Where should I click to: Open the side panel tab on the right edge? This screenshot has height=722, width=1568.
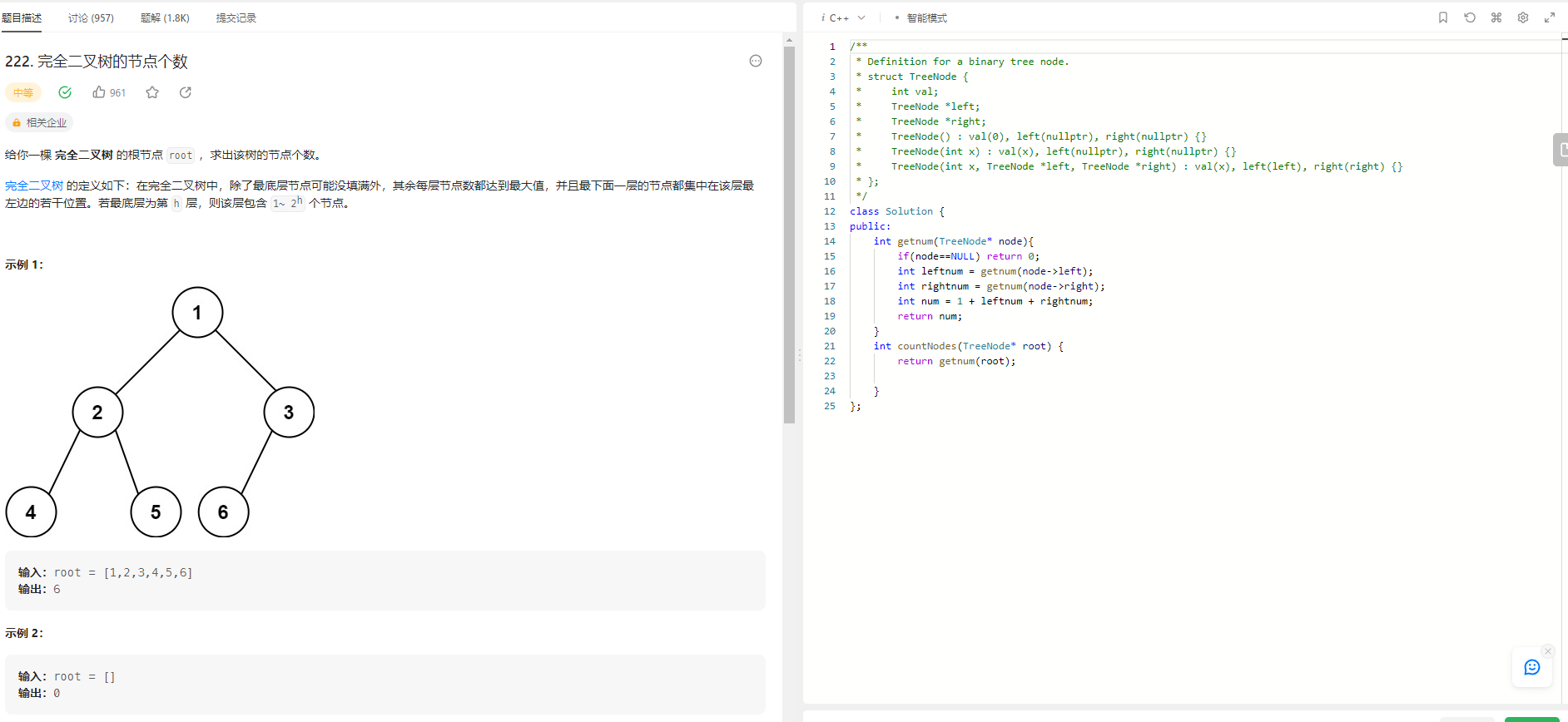(1561, 150)
